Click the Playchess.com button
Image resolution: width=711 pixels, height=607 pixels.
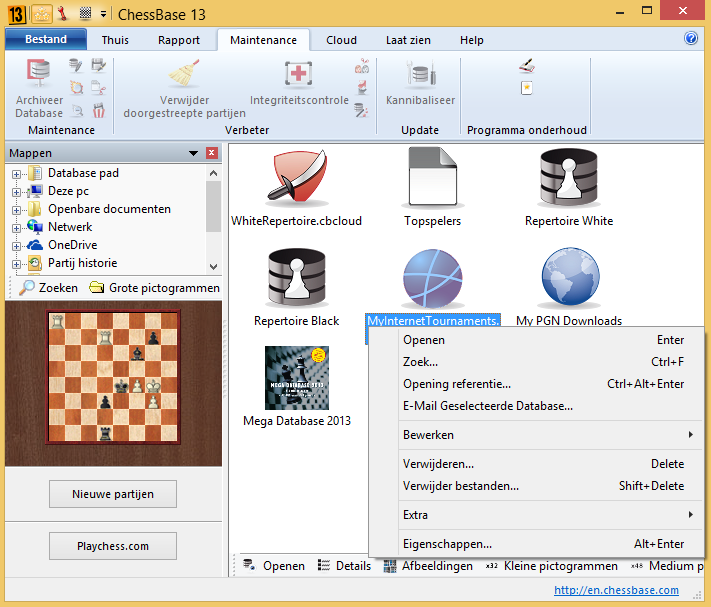coord(113,546)
